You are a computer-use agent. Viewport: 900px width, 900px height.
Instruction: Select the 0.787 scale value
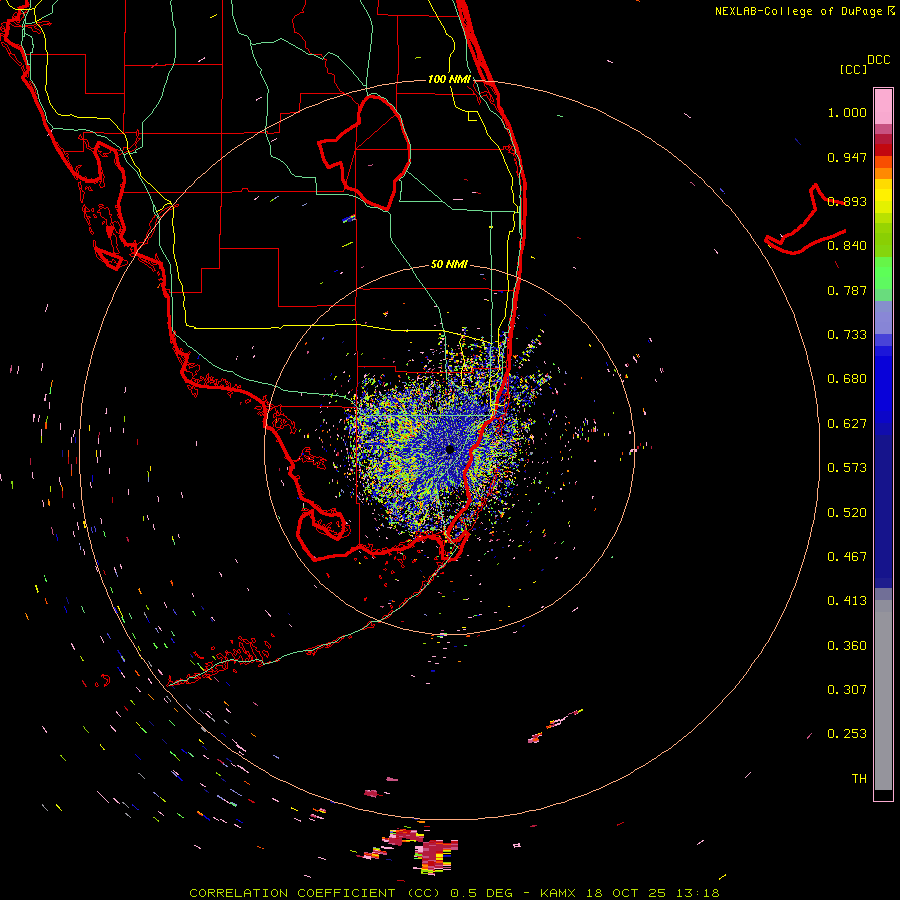(847, 290)
